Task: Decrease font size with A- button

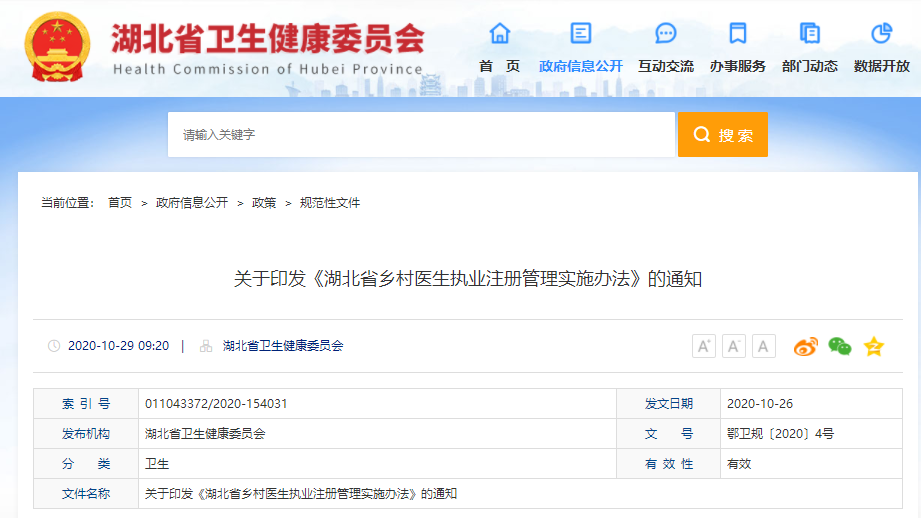Action: [734, 347]
